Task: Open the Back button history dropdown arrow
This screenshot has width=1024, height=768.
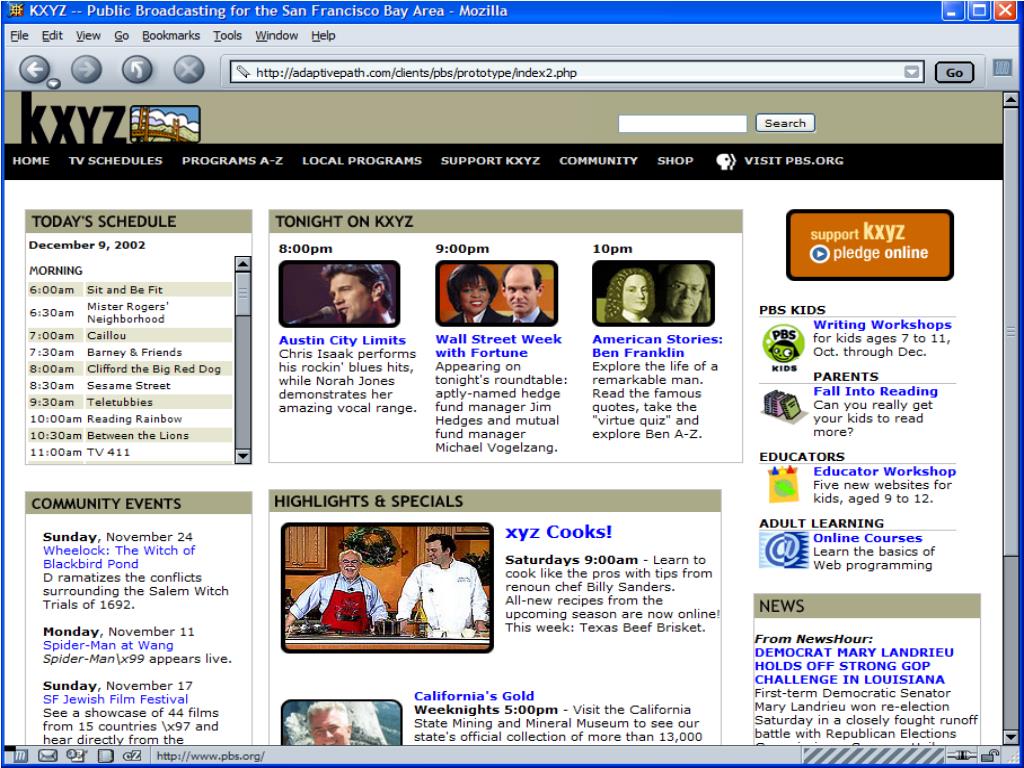Action: click(x=54, y=83)
